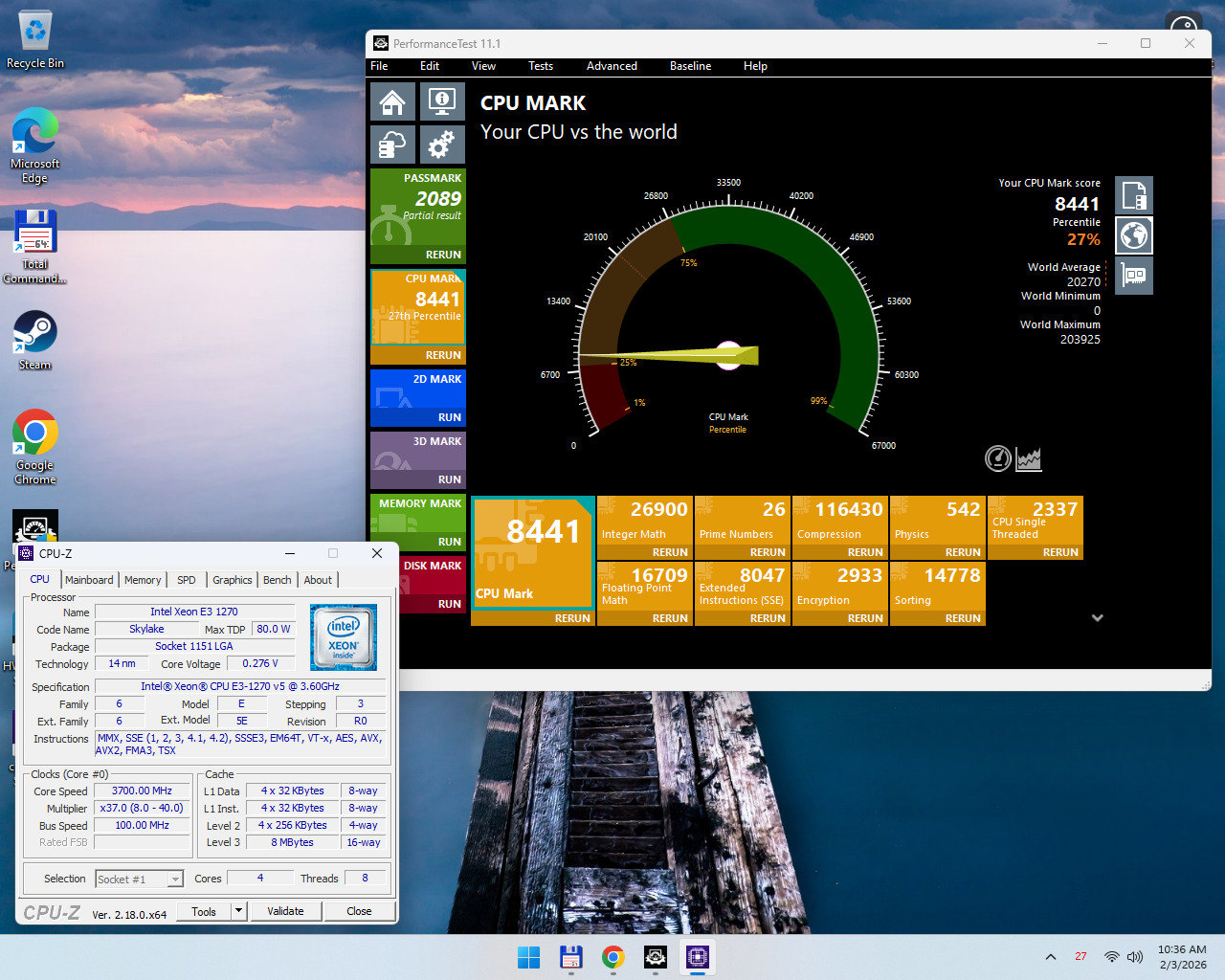This screenshot has width=1225, height=980.
Task: Click the save results document icon
Action: coord(1134,195)
